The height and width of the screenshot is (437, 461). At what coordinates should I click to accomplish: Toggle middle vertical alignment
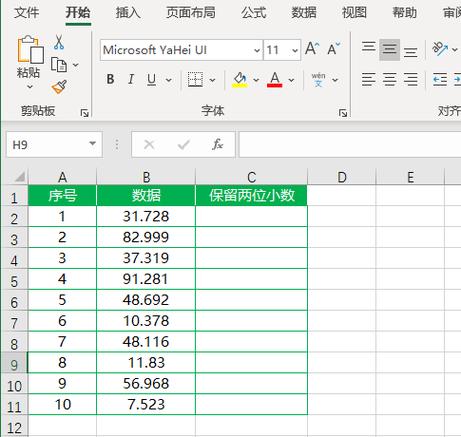pyautogui.click(x=389, y=49)
